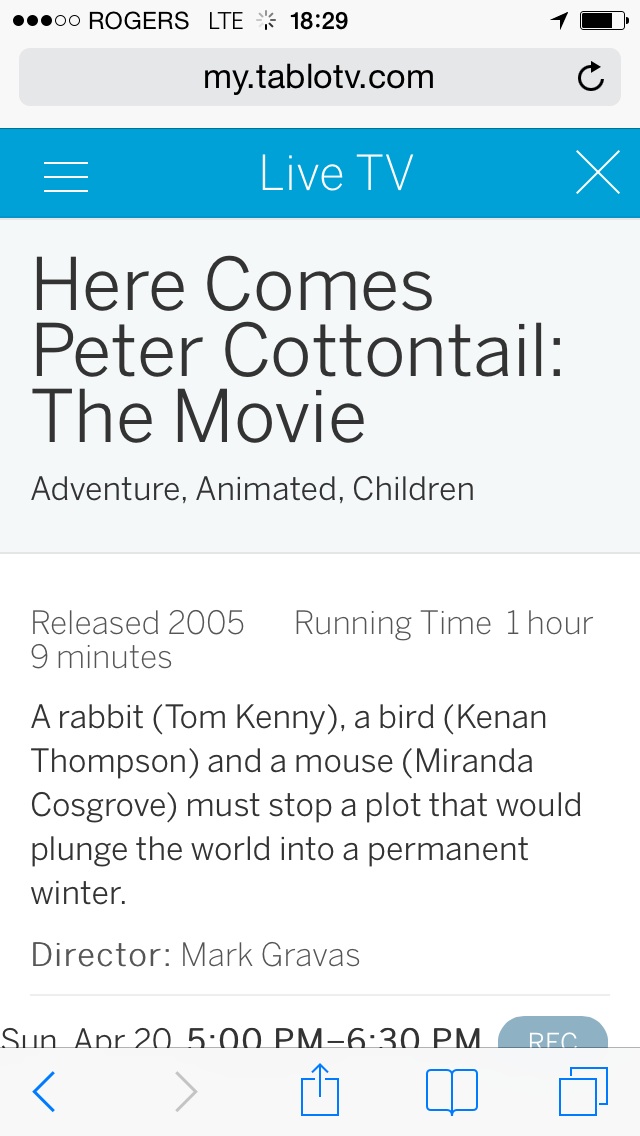Screen dimensions: 640x1136
Task: Tap the Released 2005 label
Action: coord(138,623)
